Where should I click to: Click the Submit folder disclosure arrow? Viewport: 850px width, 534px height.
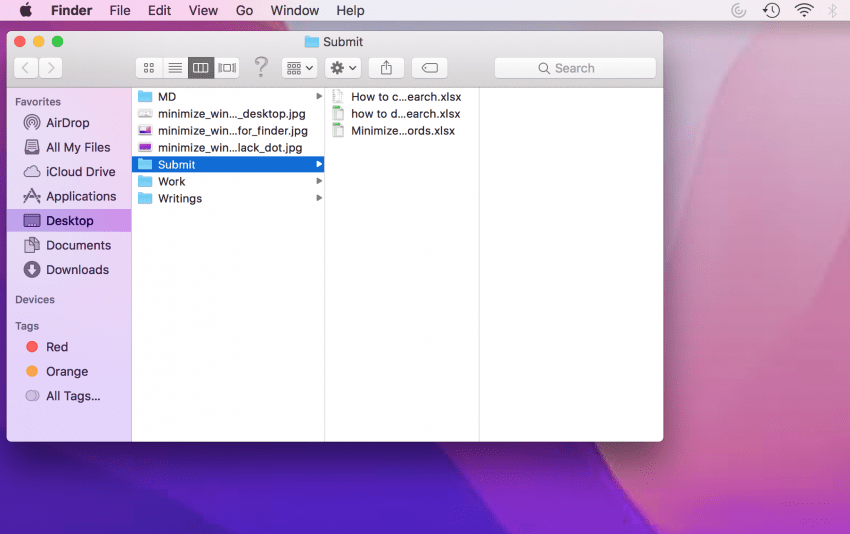pos(319,164)
